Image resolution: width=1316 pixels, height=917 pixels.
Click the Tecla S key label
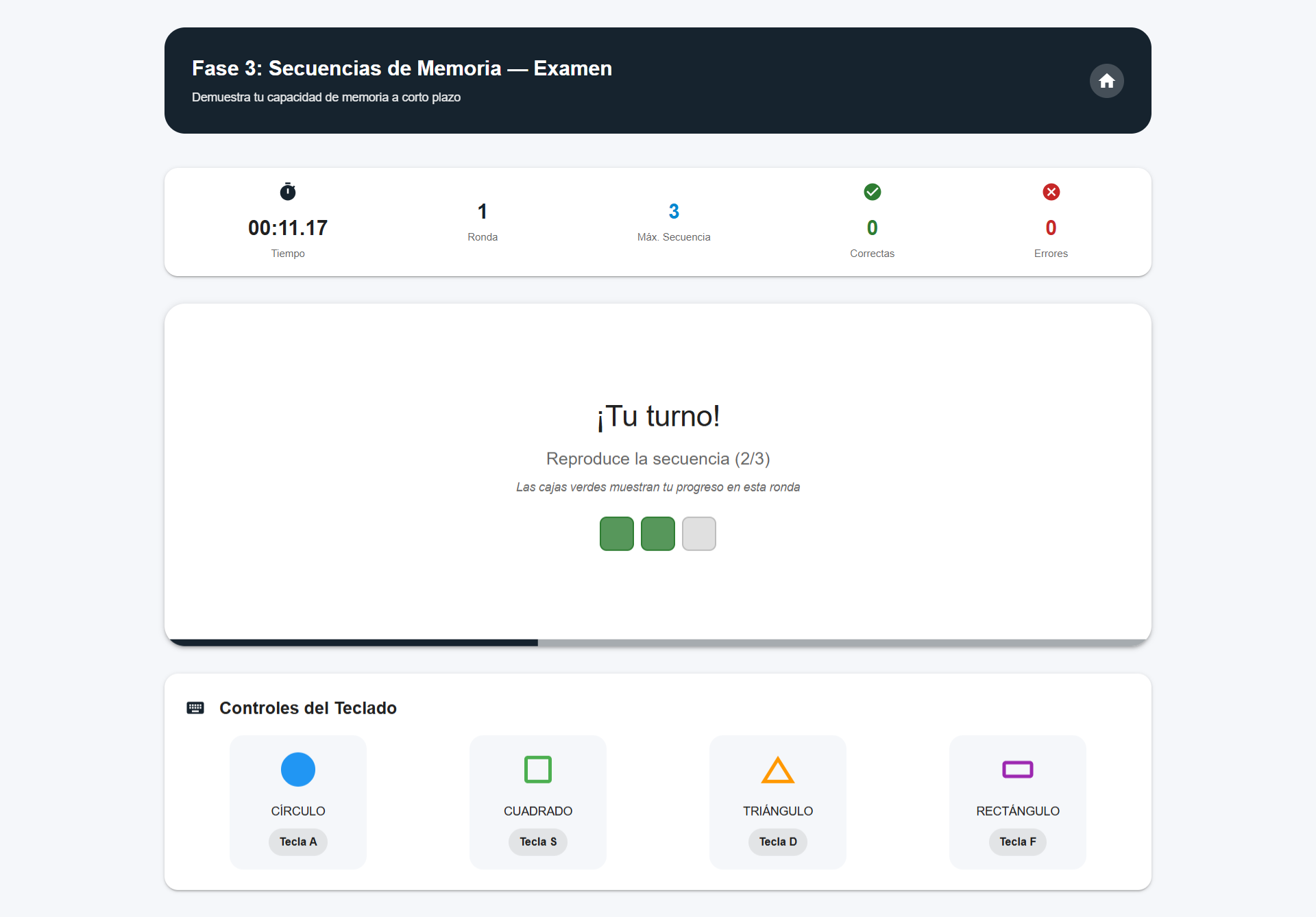coord(537,842)
